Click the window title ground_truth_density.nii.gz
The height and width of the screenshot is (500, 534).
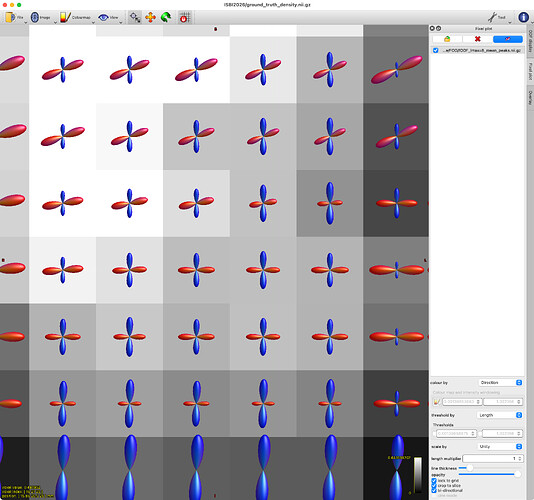click(x=267, y=4)
